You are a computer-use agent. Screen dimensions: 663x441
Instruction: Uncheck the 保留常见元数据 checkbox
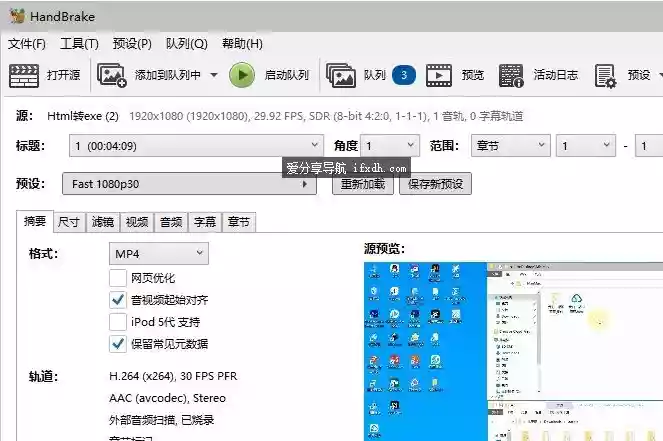click(x=118, y=344)
